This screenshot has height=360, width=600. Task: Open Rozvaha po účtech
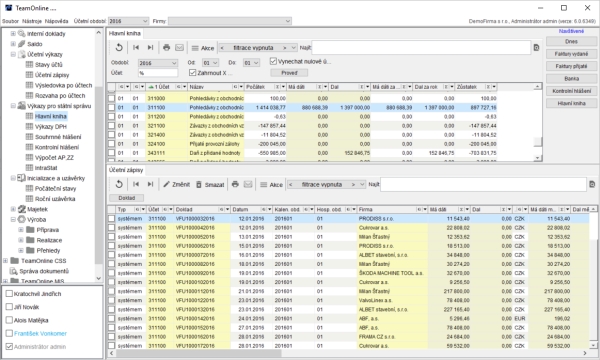60,95
